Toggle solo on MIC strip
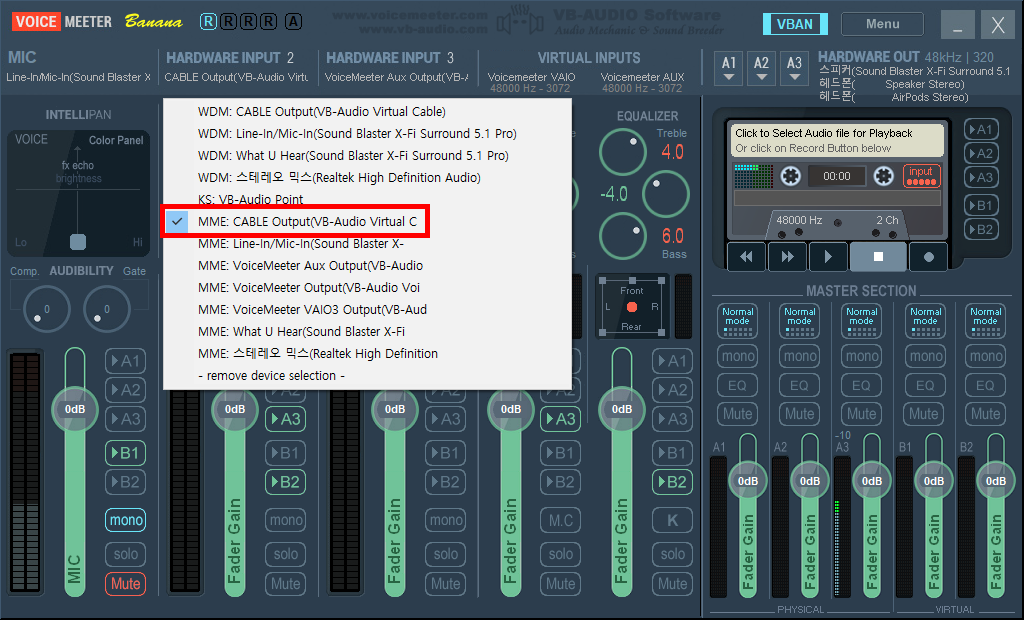The height and width of the screenshot is (620, 1024). 125,554
